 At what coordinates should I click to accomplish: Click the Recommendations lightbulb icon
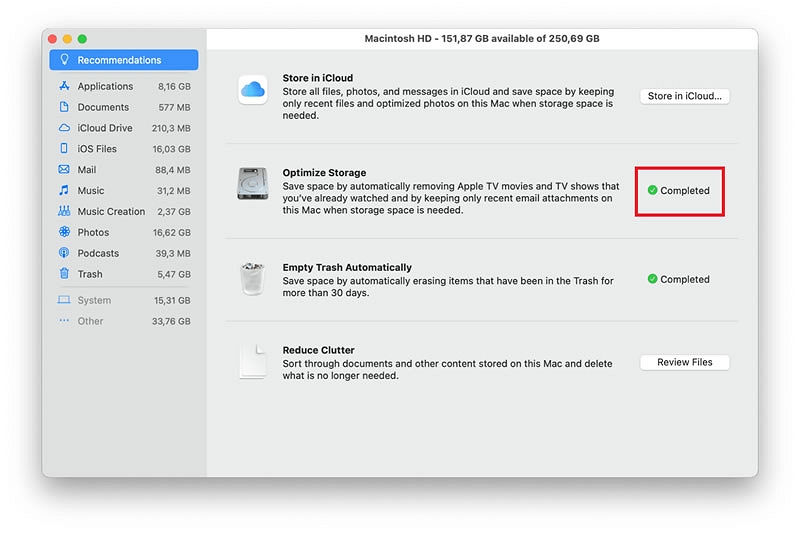[64, 59]
